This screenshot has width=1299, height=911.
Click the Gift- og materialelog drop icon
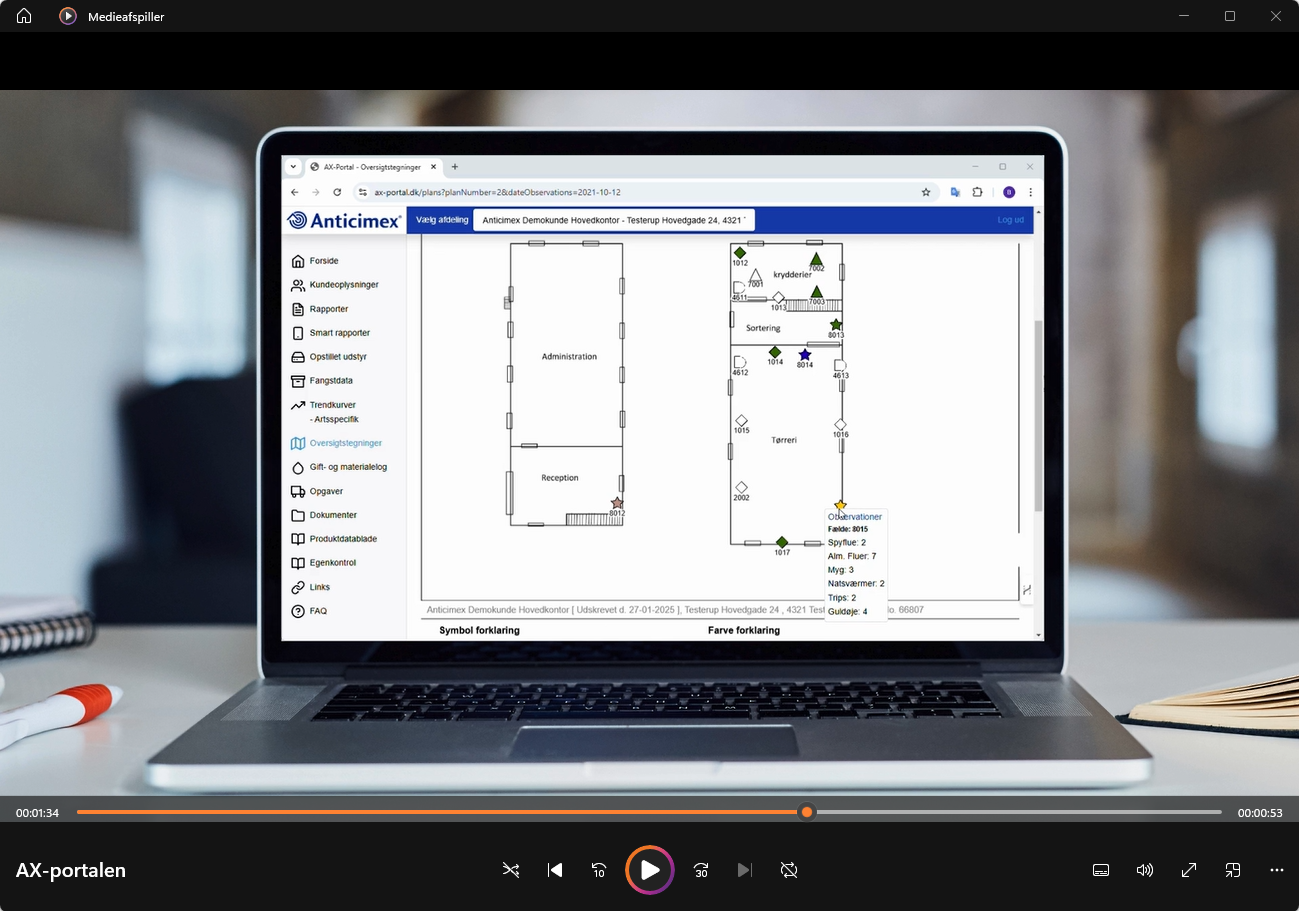pyautogui.click(x=298, y=467)
